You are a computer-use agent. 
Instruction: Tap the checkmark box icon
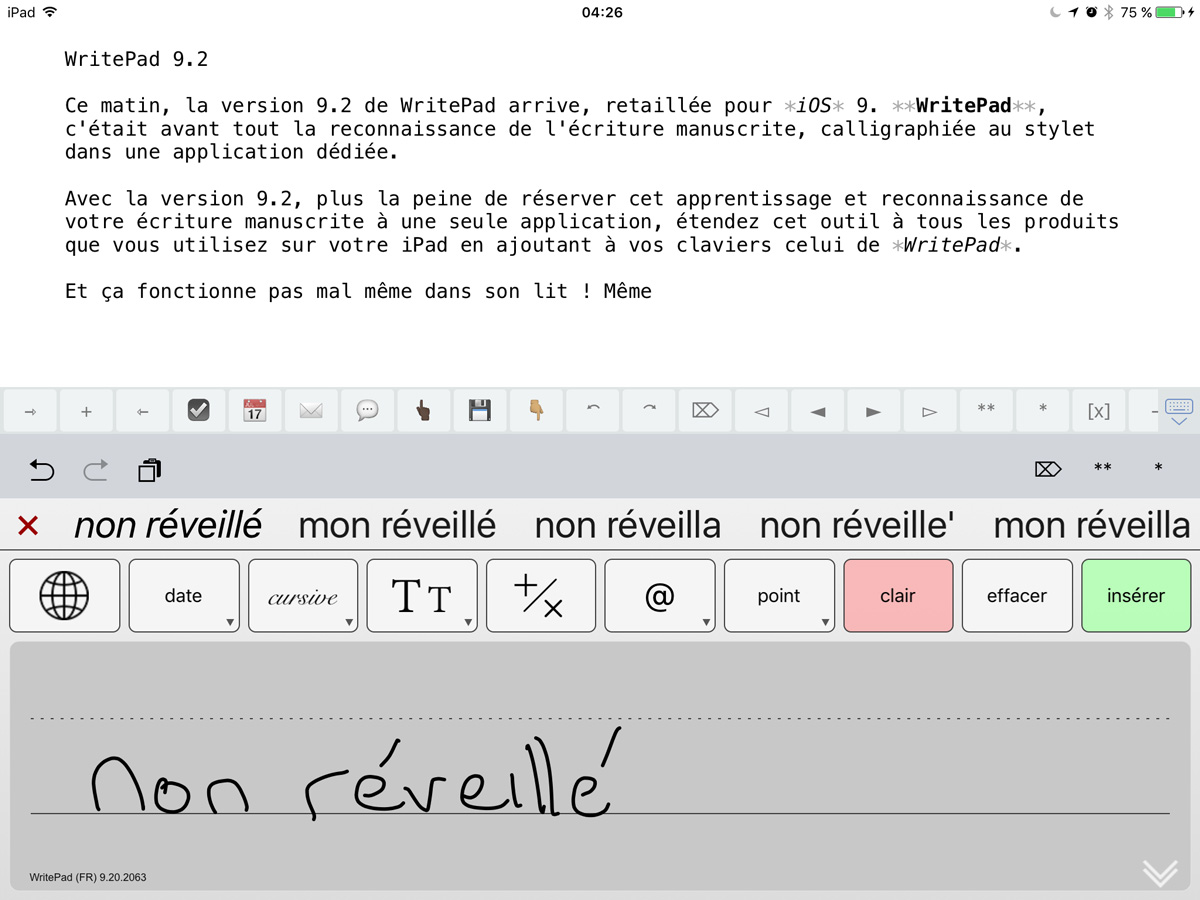point(198,411)
